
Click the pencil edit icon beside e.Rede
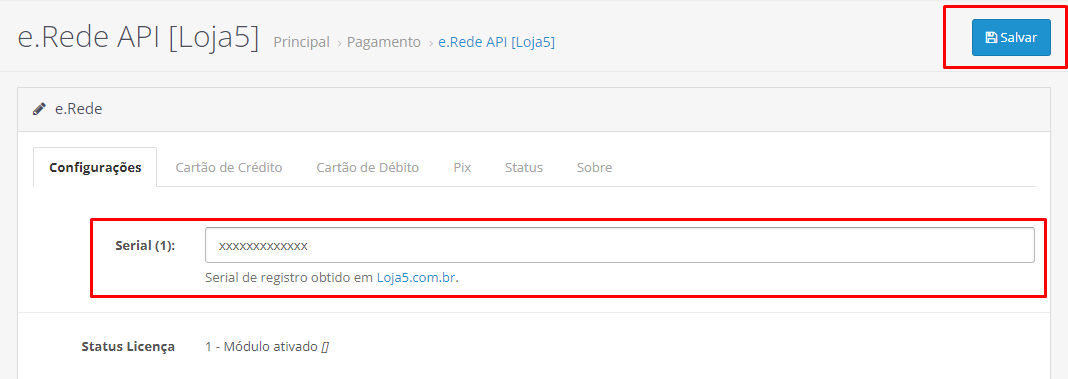tap(40, 108)
